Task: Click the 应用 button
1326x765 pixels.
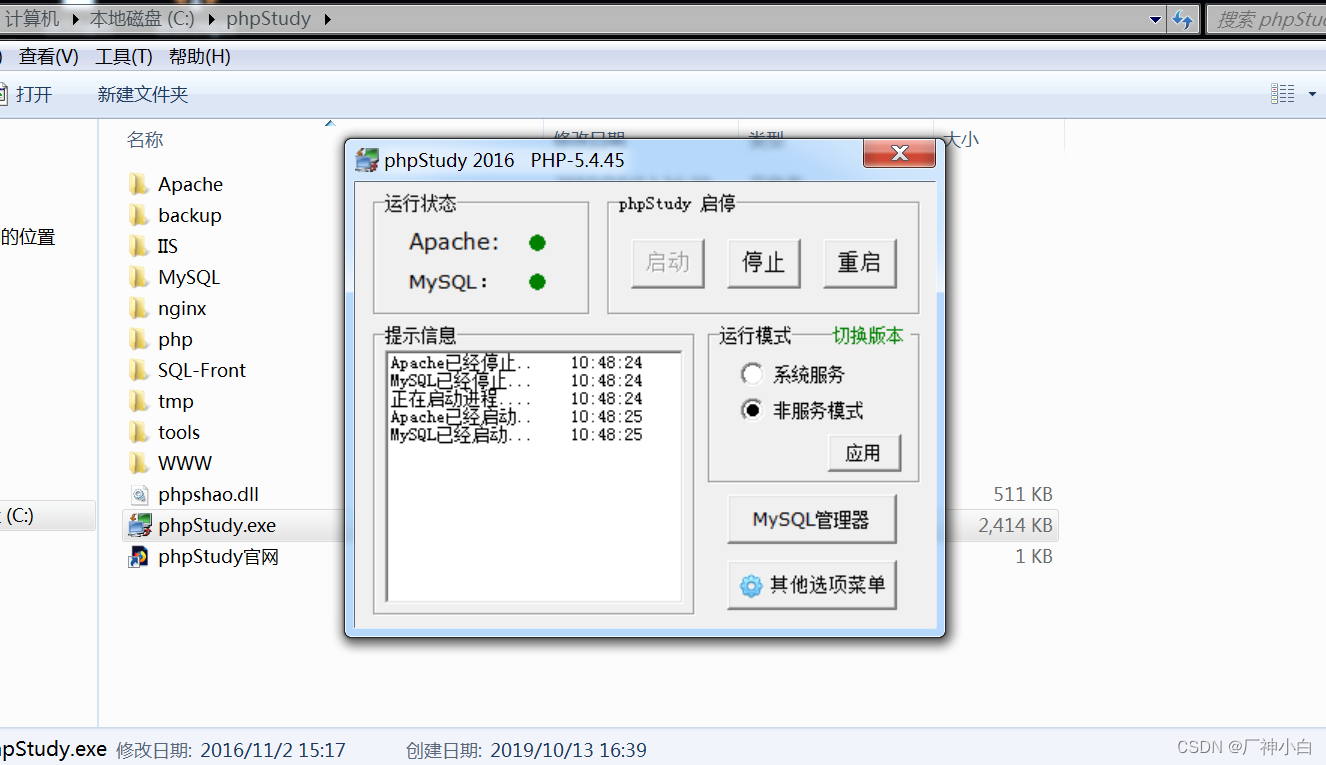Action: click(x=864, y=453)
